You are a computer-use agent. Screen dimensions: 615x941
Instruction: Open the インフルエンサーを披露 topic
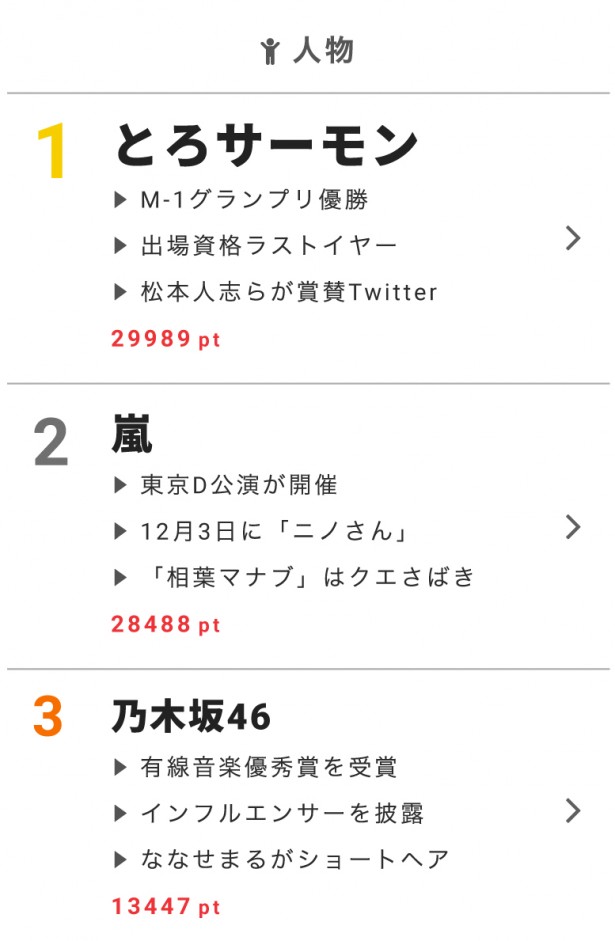(282, 813)
